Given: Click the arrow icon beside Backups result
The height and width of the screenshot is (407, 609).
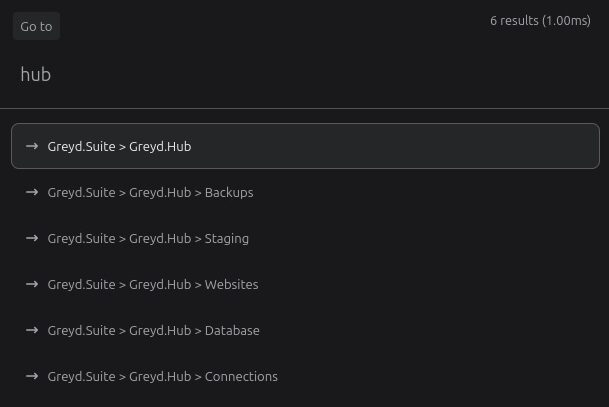Looking at the screenshot, I should pyautogui.click(x=32, y=192).
